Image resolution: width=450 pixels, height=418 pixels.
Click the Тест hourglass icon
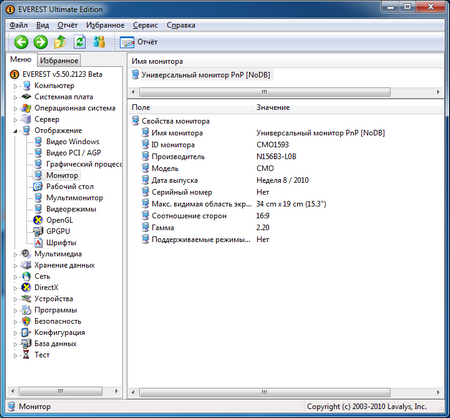pos(26,355)
